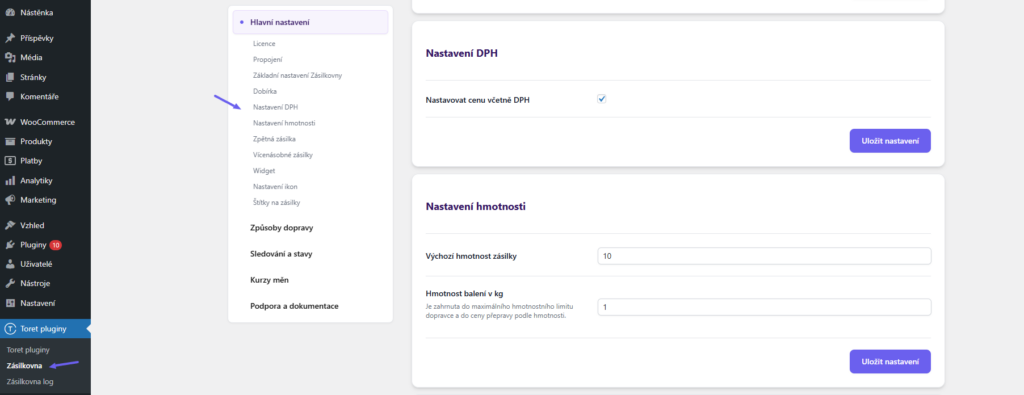Click the Média icon in sidebar

(x=10, y=57)
